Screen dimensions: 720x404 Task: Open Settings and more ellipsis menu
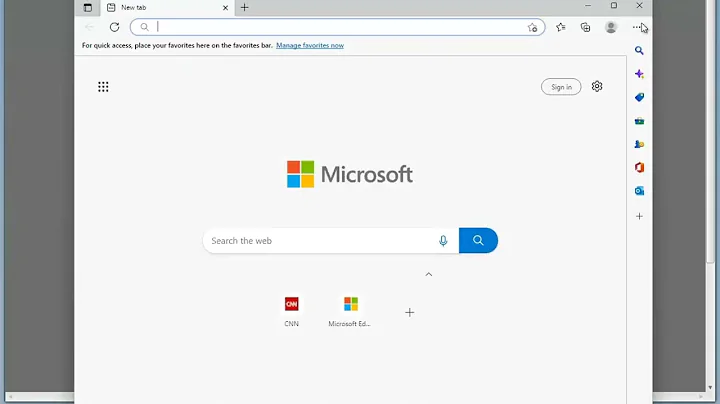pos(636,28)
